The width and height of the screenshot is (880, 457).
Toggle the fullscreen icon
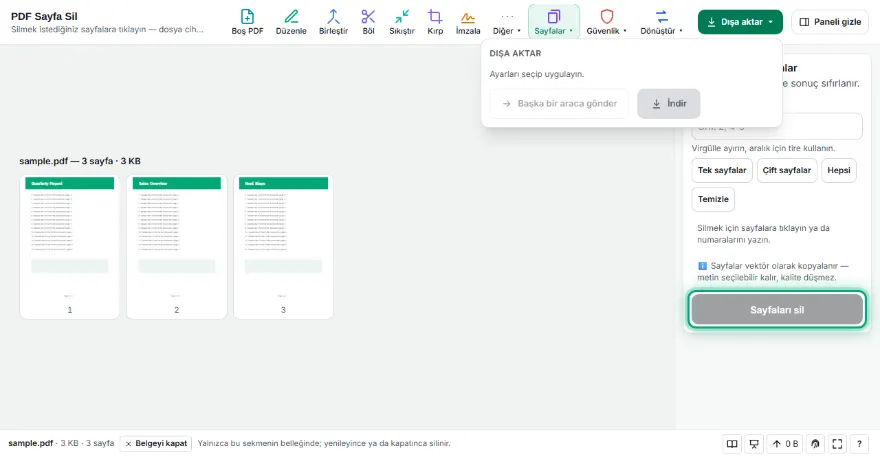tap(837, 444)
